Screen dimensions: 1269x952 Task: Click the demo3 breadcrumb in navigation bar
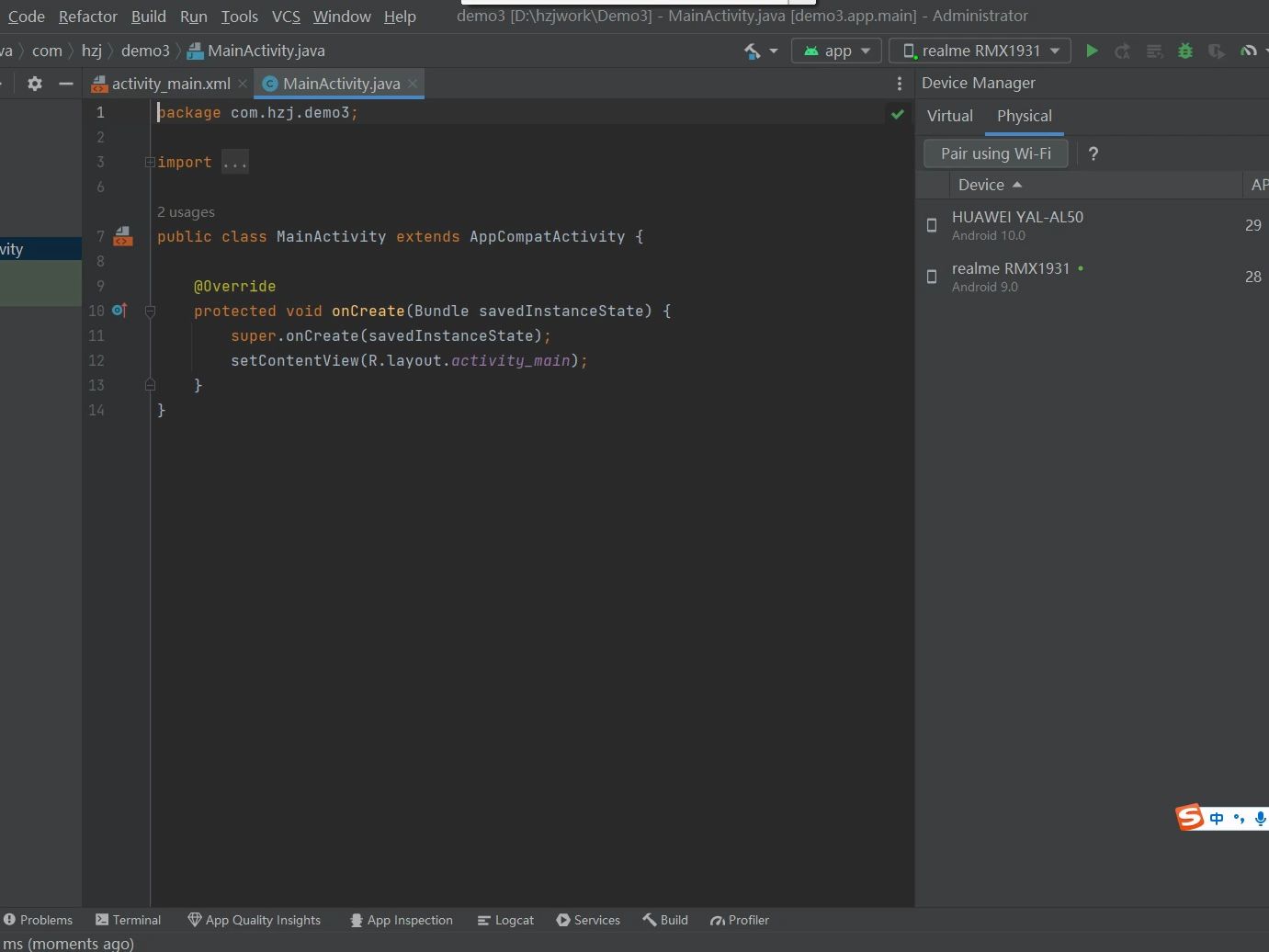pyautogui.click(x=145, y=51)
